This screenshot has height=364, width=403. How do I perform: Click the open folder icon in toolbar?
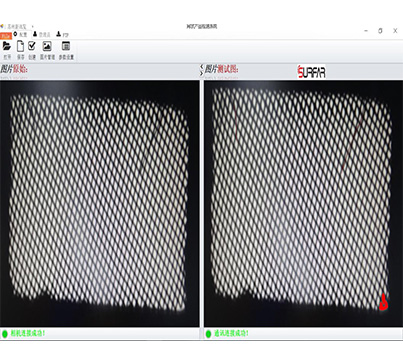[x=7, y=46]
